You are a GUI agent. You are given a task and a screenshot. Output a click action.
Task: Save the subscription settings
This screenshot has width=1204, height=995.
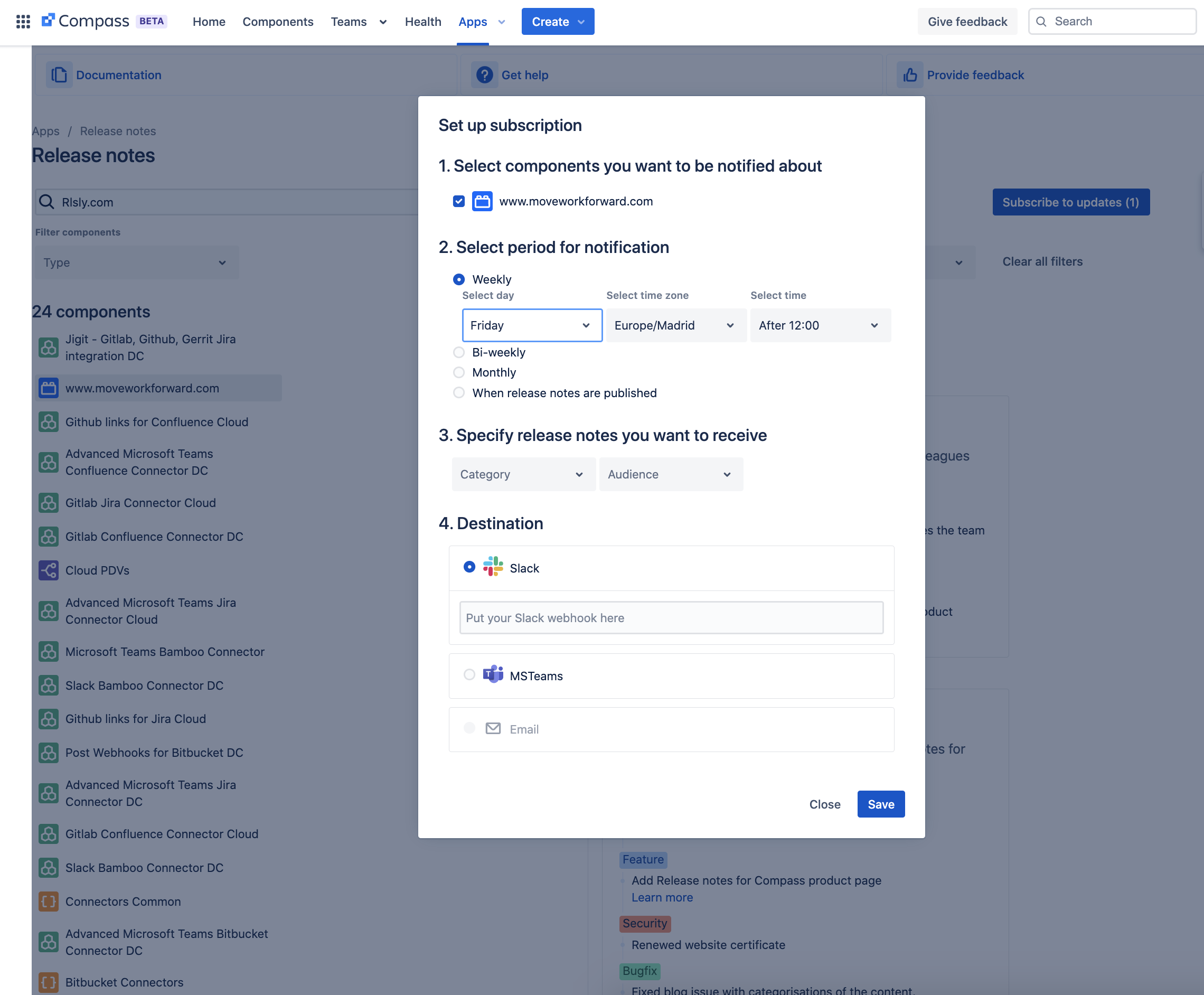pos(880,804)
